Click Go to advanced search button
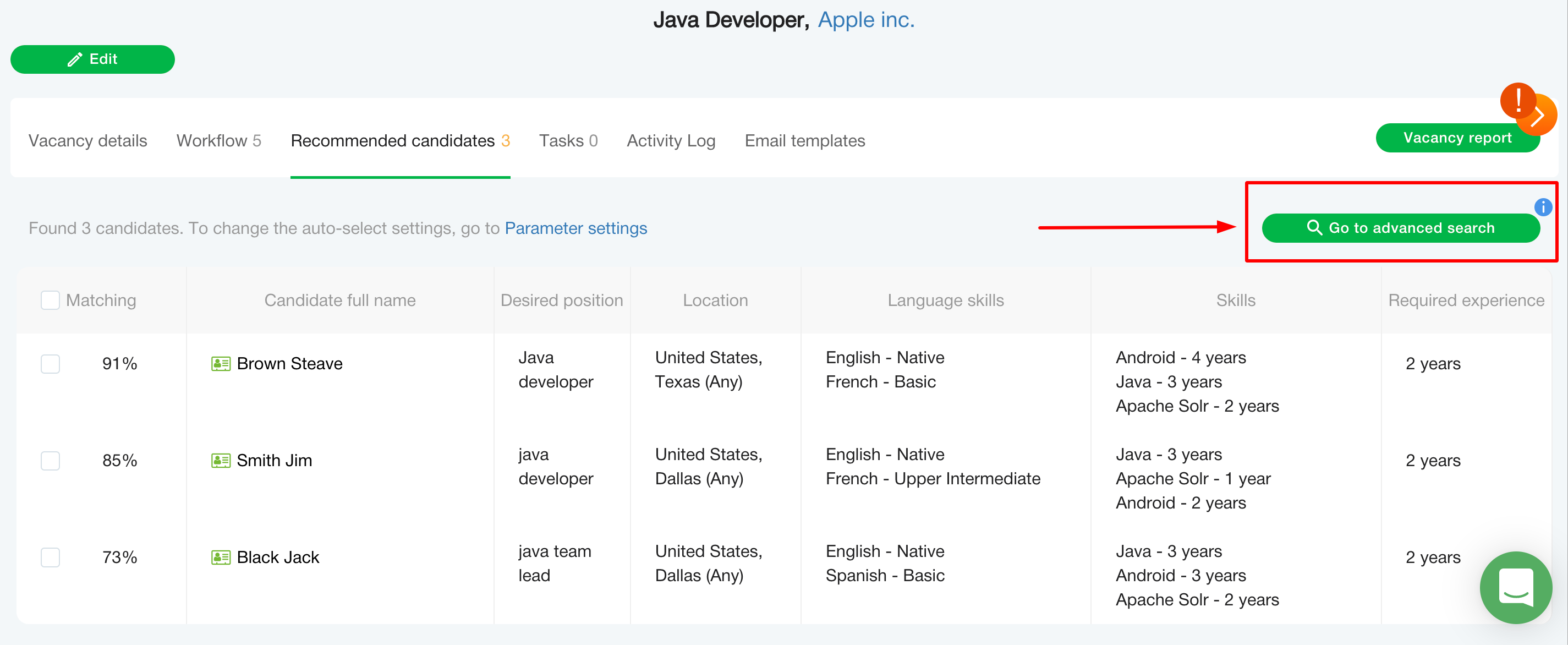The height and width of the screenshot is (645, 1568). [1400, 228]
